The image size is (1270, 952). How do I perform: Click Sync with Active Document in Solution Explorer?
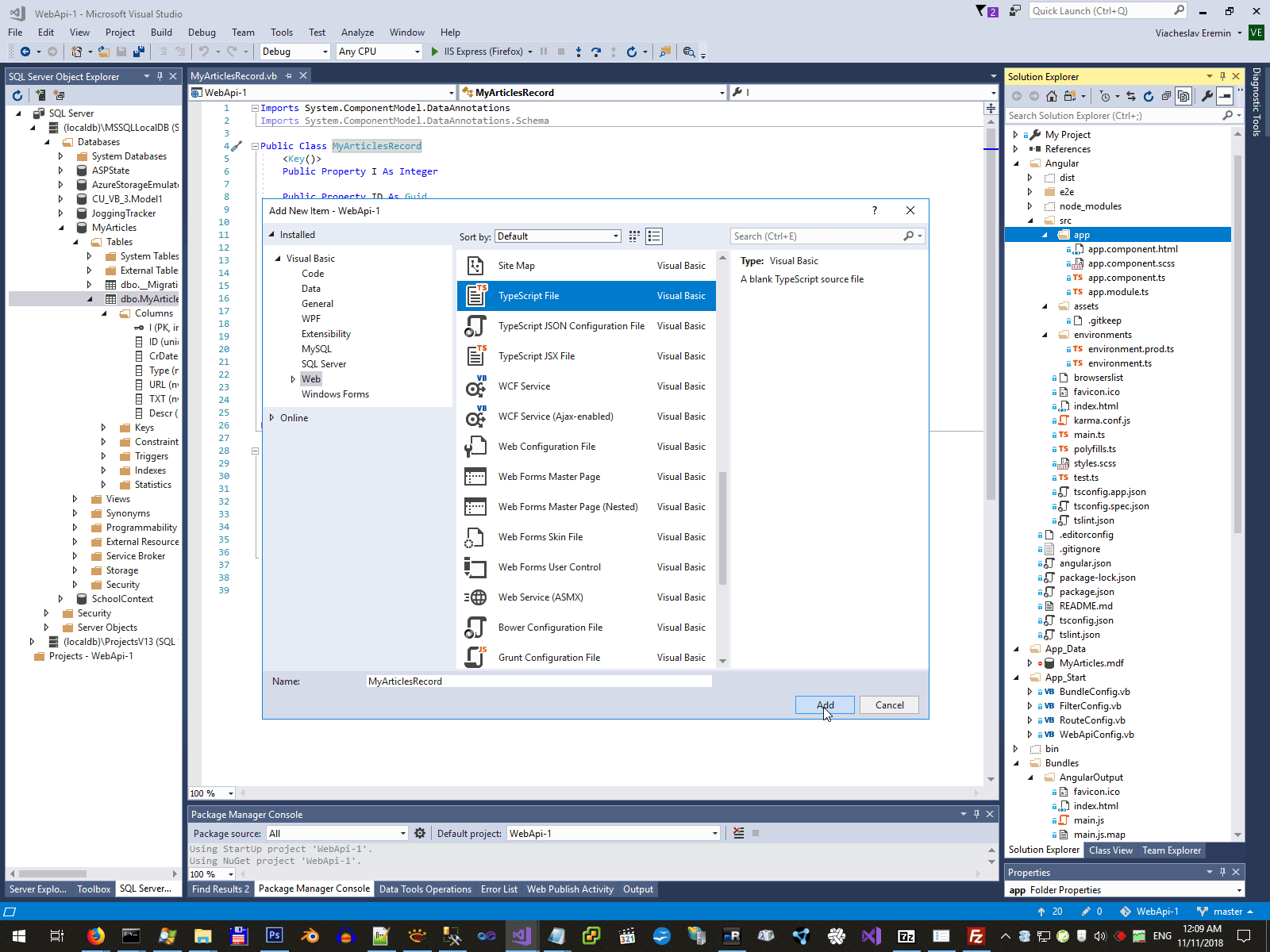(1131, 96)
